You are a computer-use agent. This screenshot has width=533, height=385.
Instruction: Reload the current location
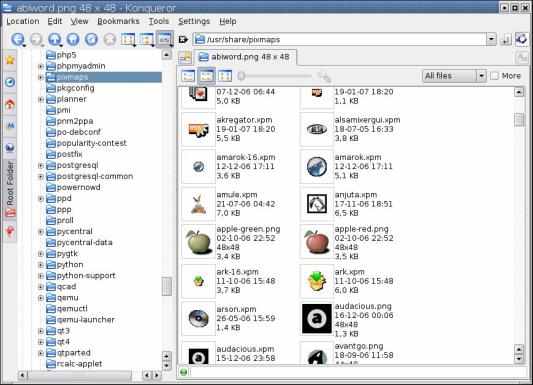click(91, 39)
